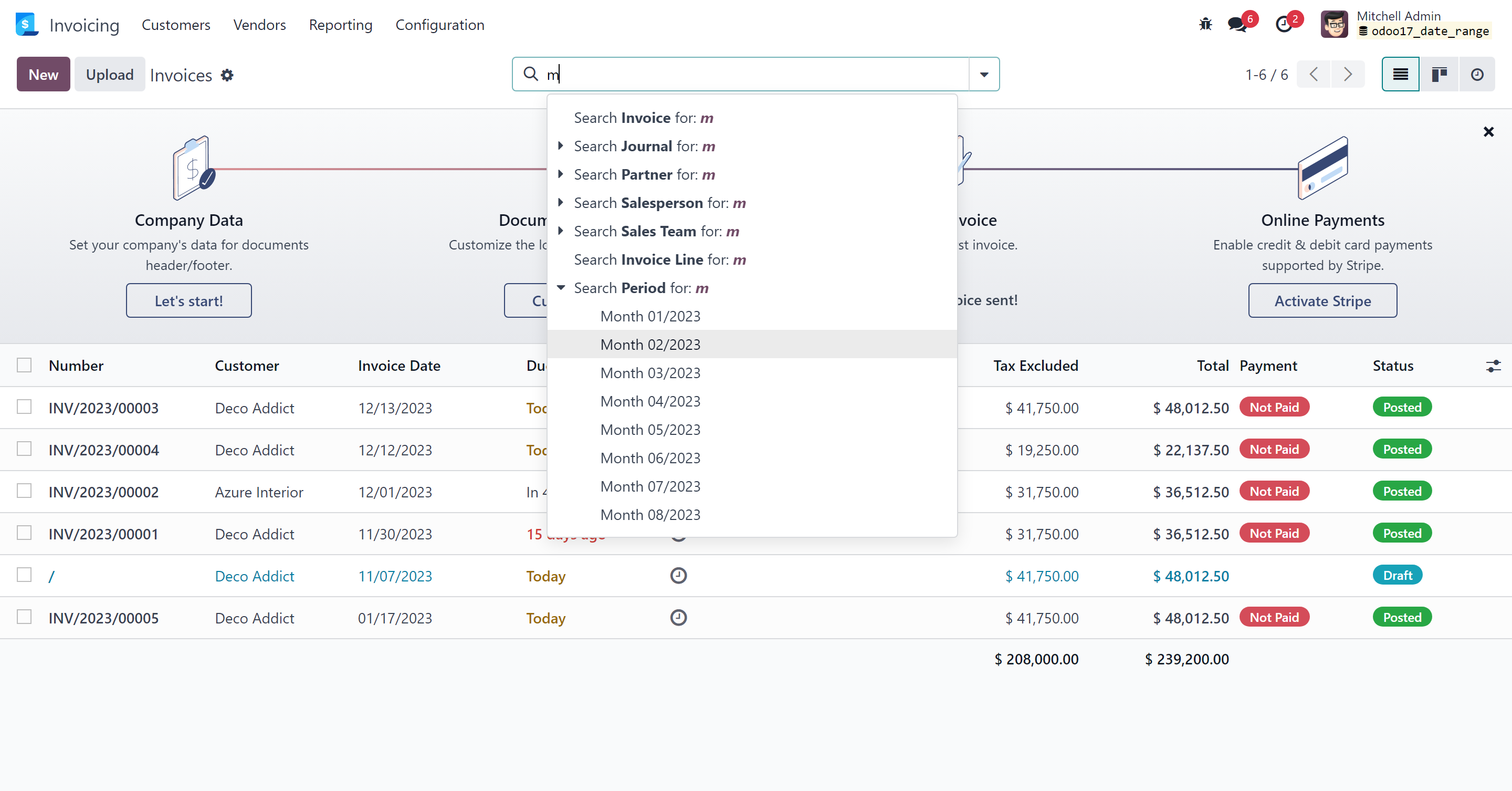Check the INV/2023/00003 row checkbox
Screen dimensions: 1512x791
click(24, 407)
